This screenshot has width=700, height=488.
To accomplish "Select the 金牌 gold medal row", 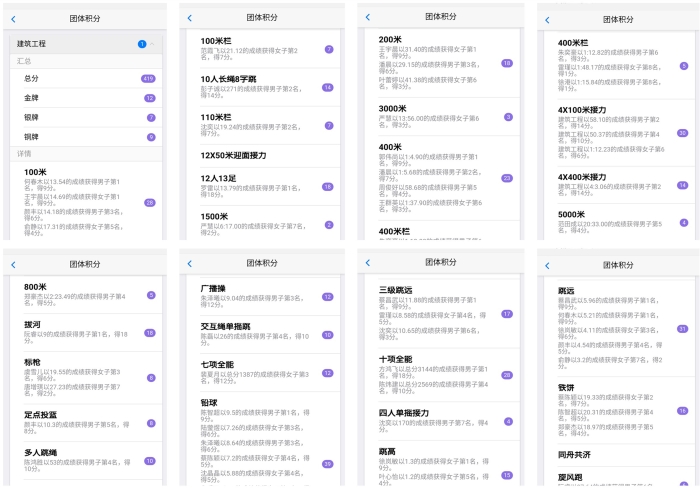I will [85, 98].
